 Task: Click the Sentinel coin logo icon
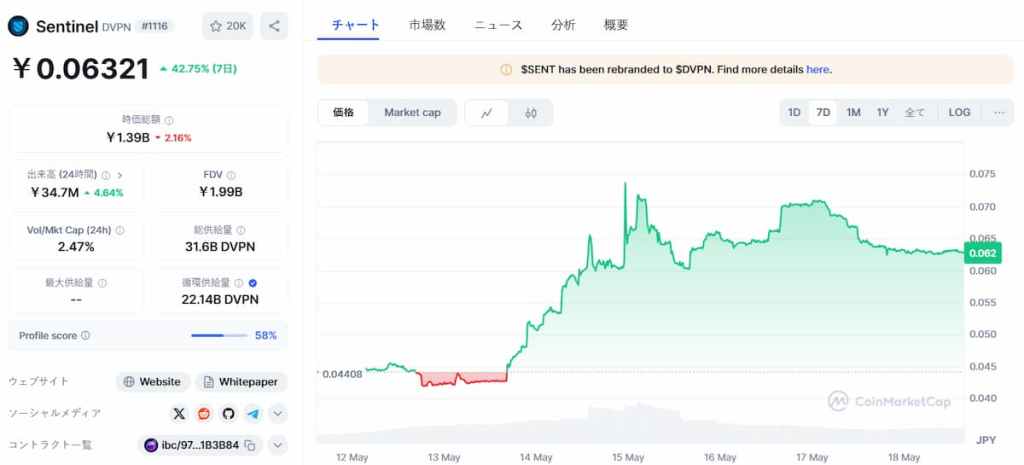18,26
